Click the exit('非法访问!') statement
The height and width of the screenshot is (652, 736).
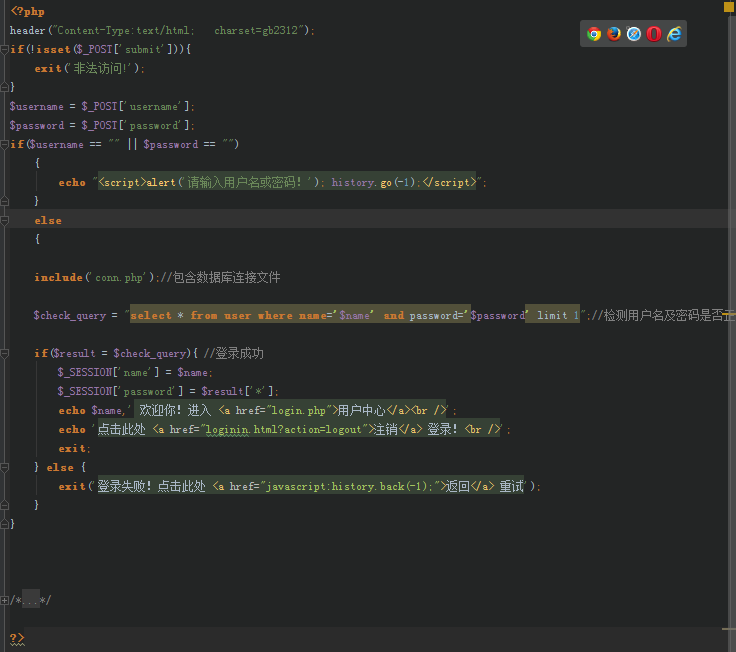point(89,69)
